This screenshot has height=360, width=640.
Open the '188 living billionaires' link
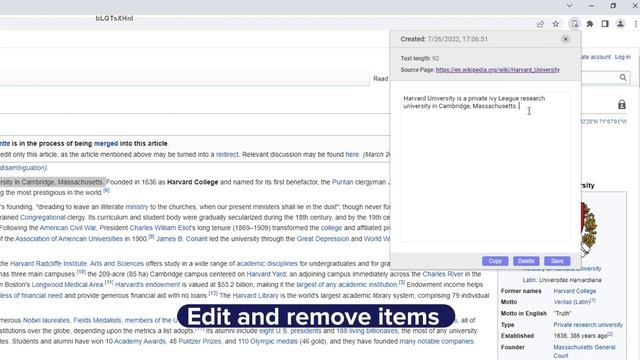[x=367, y=331]
